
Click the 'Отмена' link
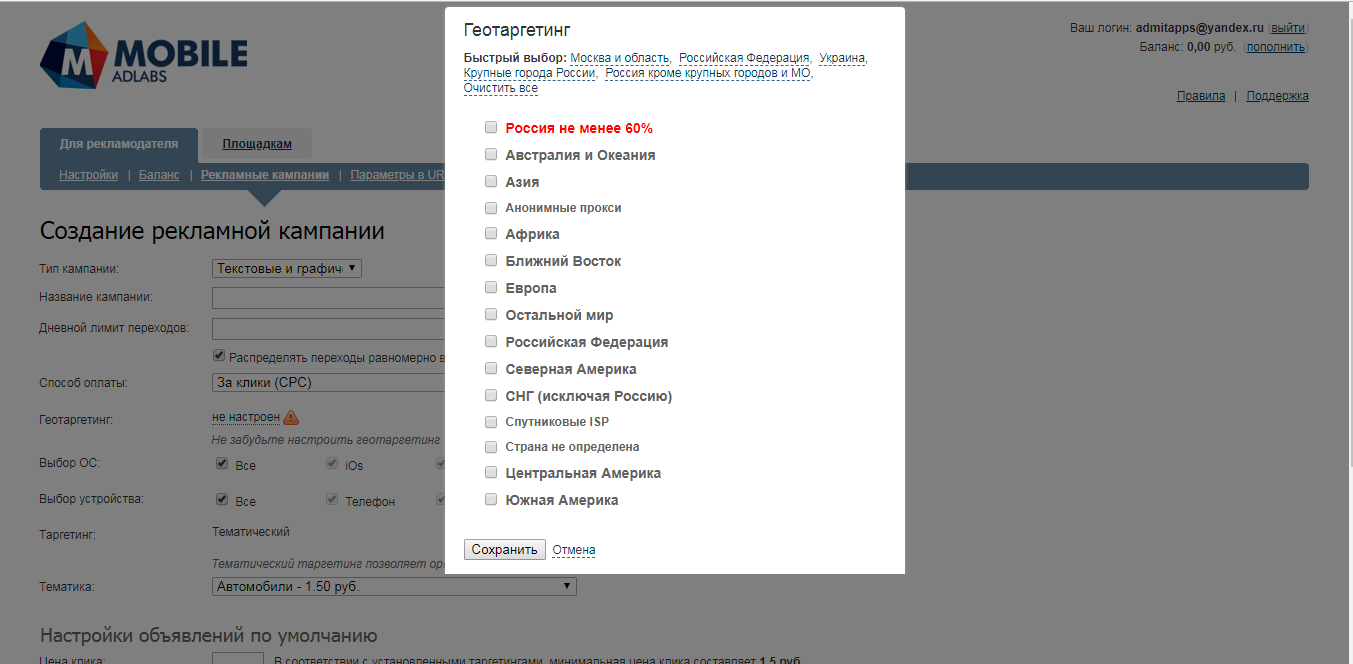pyautogui.click(x=574, y=550)
